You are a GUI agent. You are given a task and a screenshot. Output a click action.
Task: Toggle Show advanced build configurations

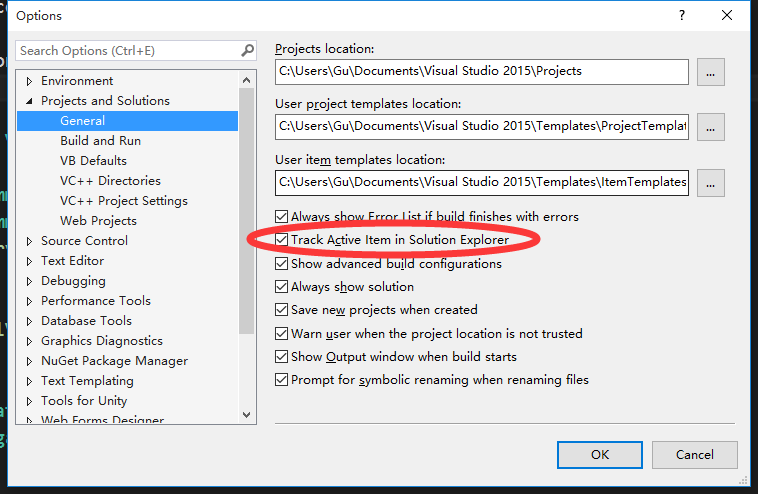click(x=283, y=264)
